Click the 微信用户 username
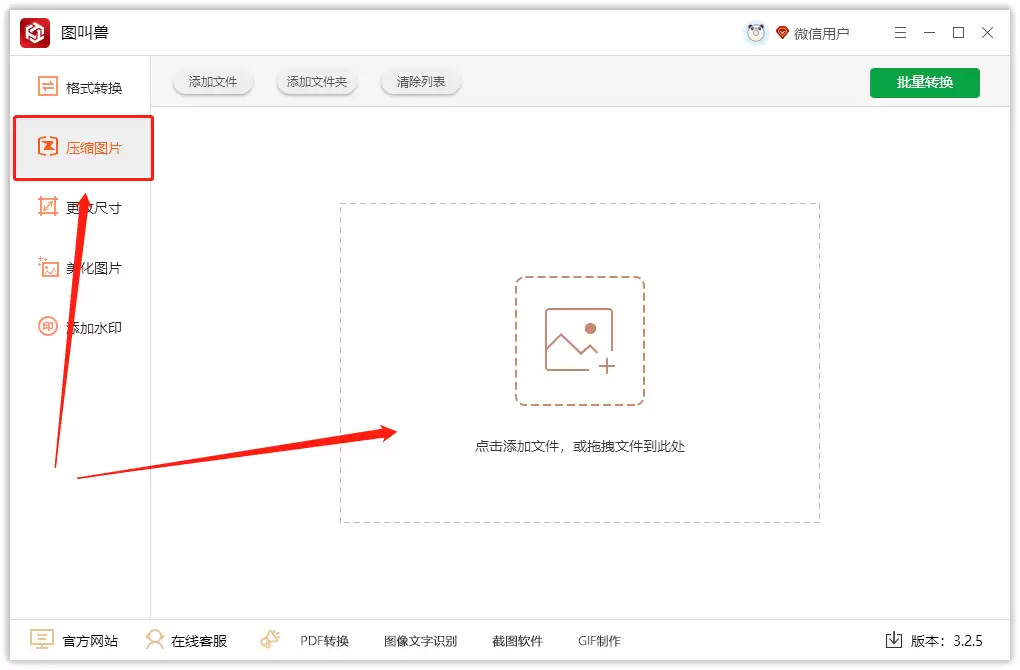This screenshot has height=670, width=1020. [822, 33]
